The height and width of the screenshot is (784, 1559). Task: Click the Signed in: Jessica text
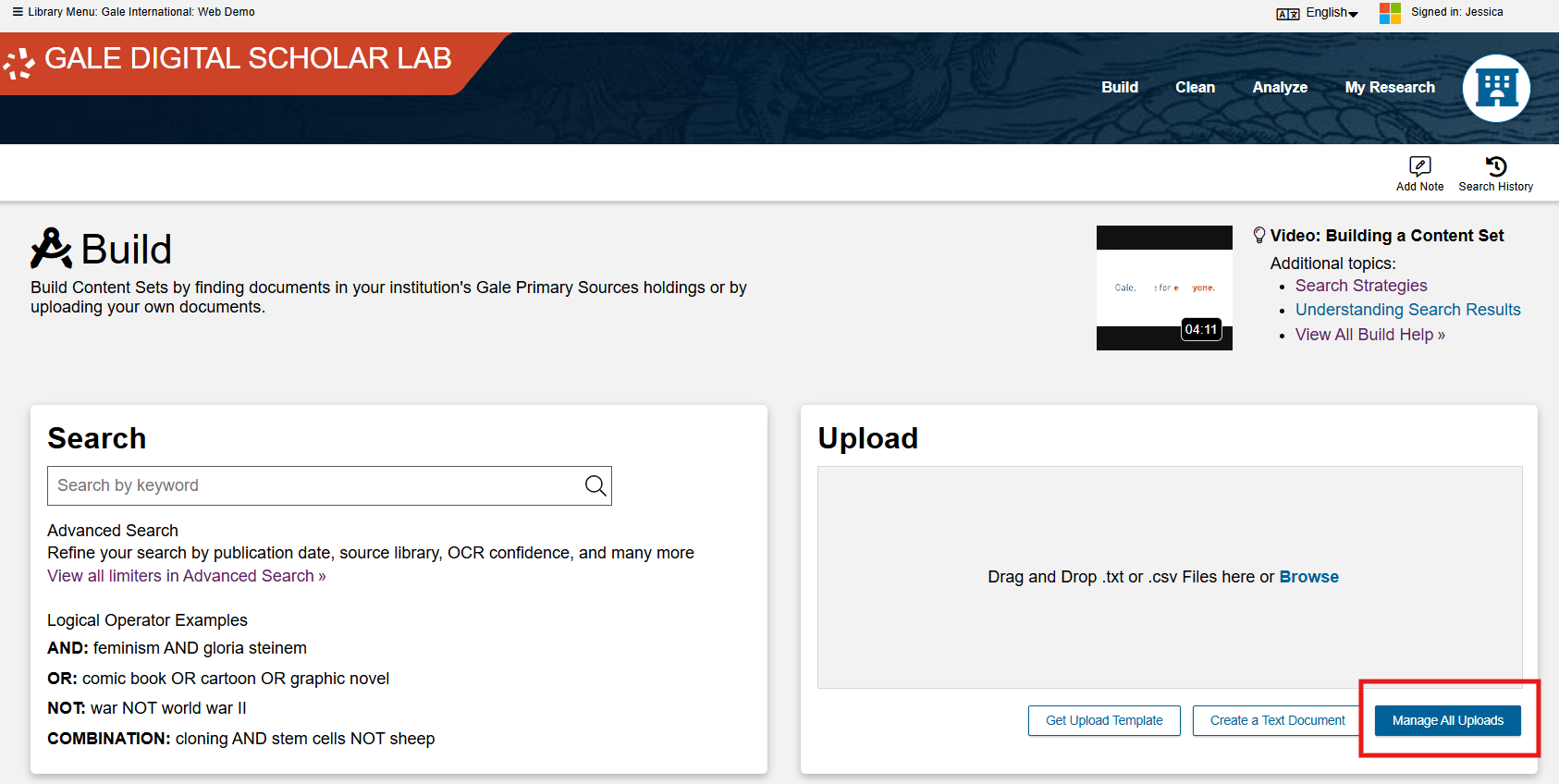click(x=1456, y=12)
